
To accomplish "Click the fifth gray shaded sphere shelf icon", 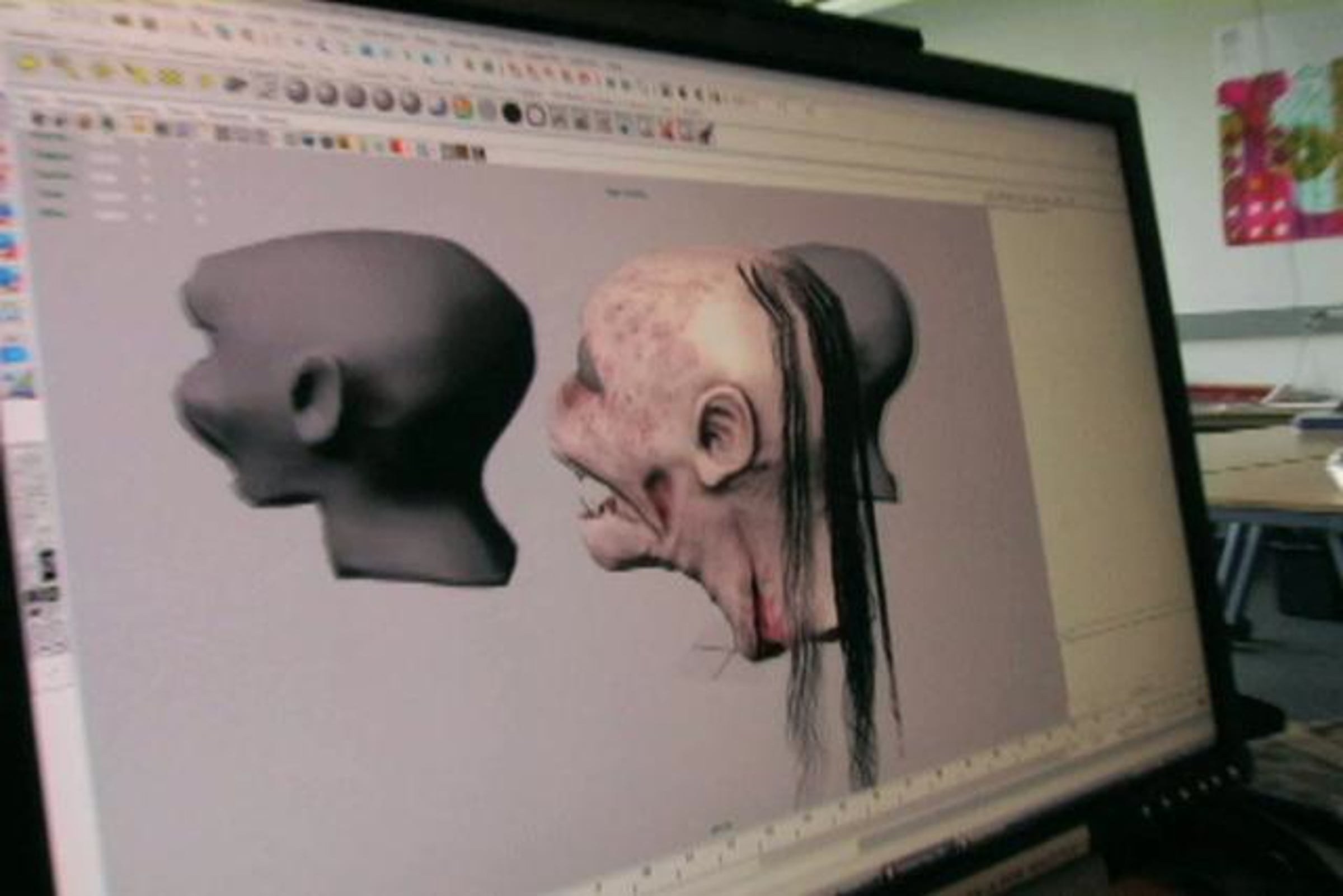I will click(x=410, y=102).
